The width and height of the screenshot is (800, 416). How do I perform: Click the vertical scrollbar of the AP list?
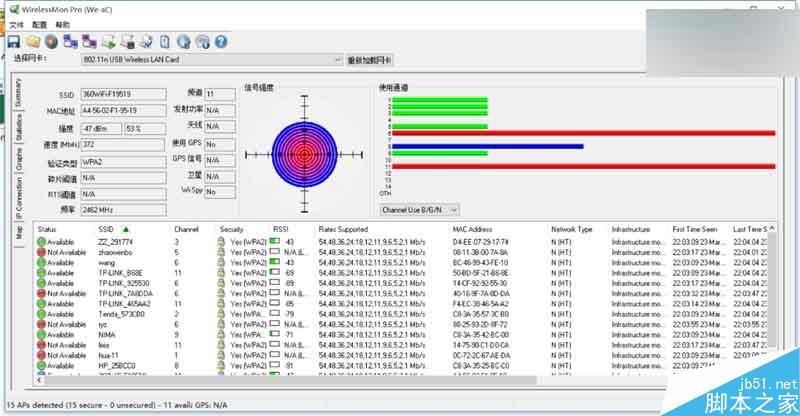pos(772,291)
